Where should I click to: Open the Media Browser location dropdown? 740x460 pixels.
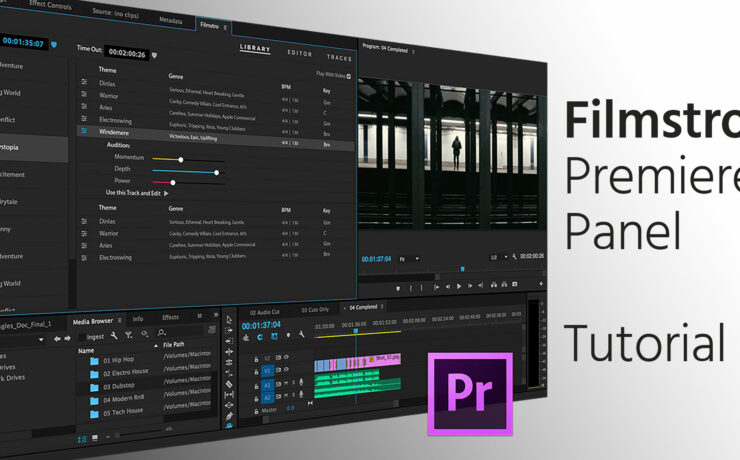tap(41, 339)
